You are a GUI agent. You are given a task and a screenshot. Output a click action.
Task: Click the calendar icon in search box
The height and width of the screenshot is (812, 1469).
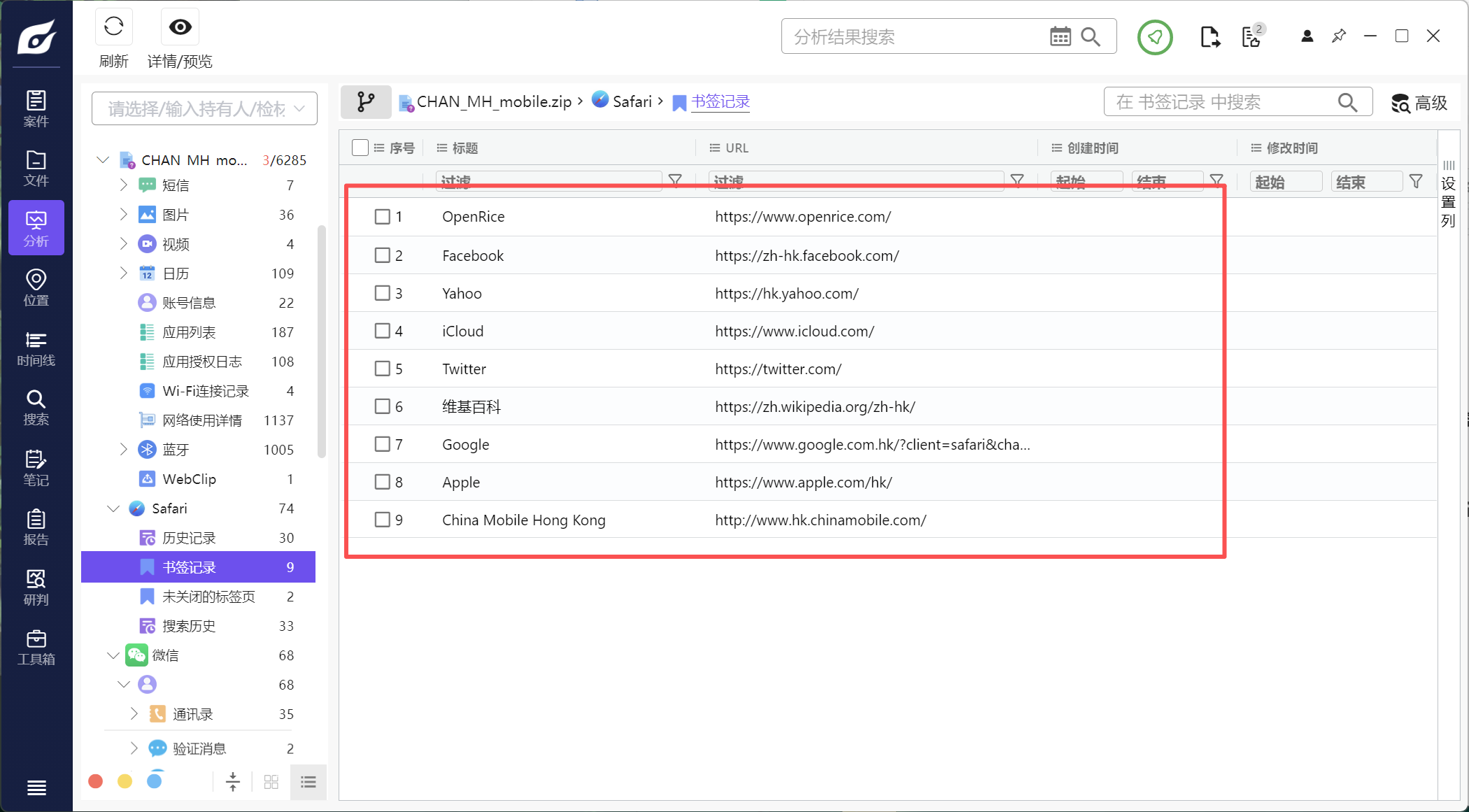[x=1060, y=36]
